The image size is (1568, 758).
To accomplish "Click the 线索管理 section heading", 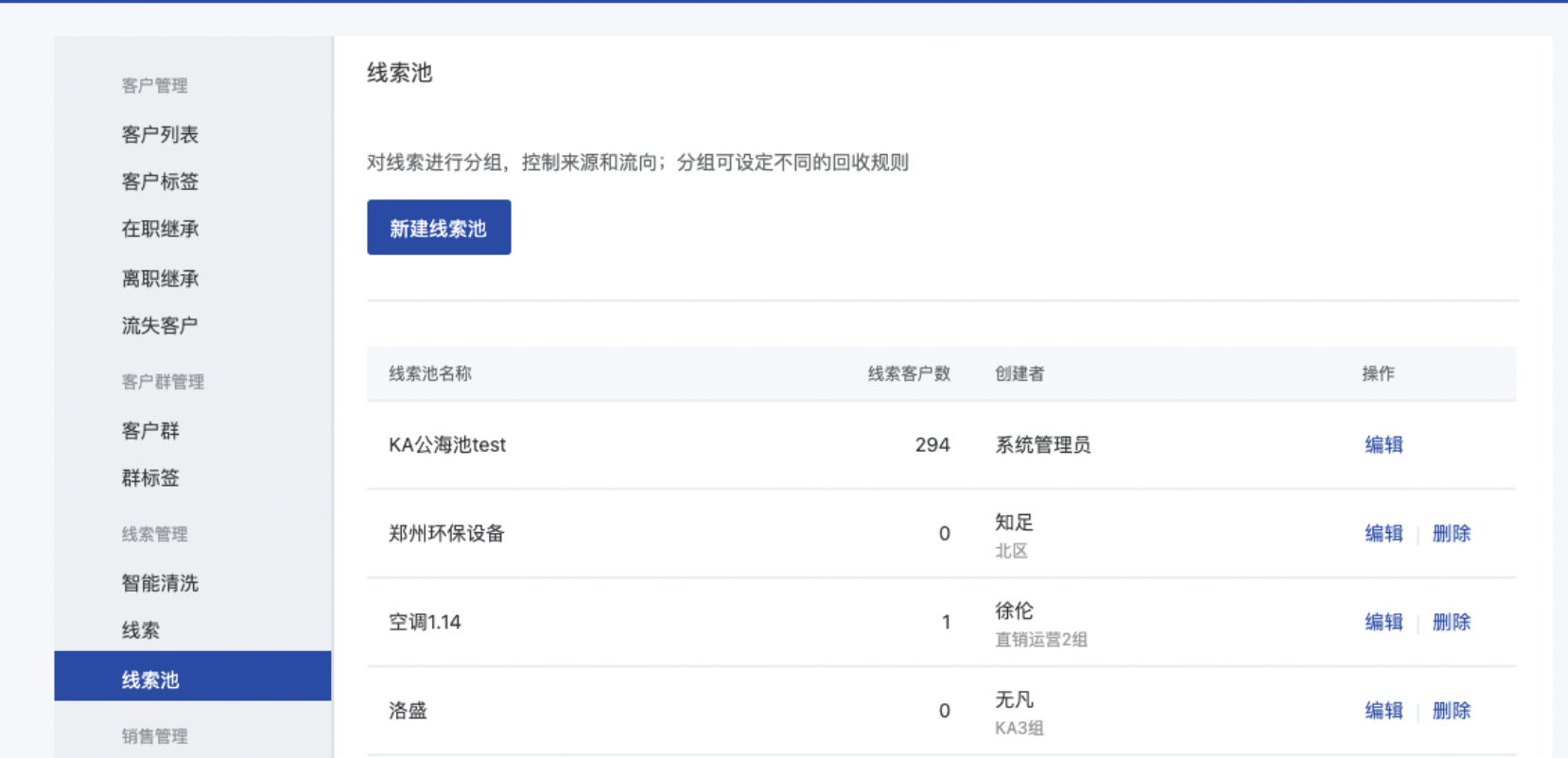I will click(x=154, y=534).
